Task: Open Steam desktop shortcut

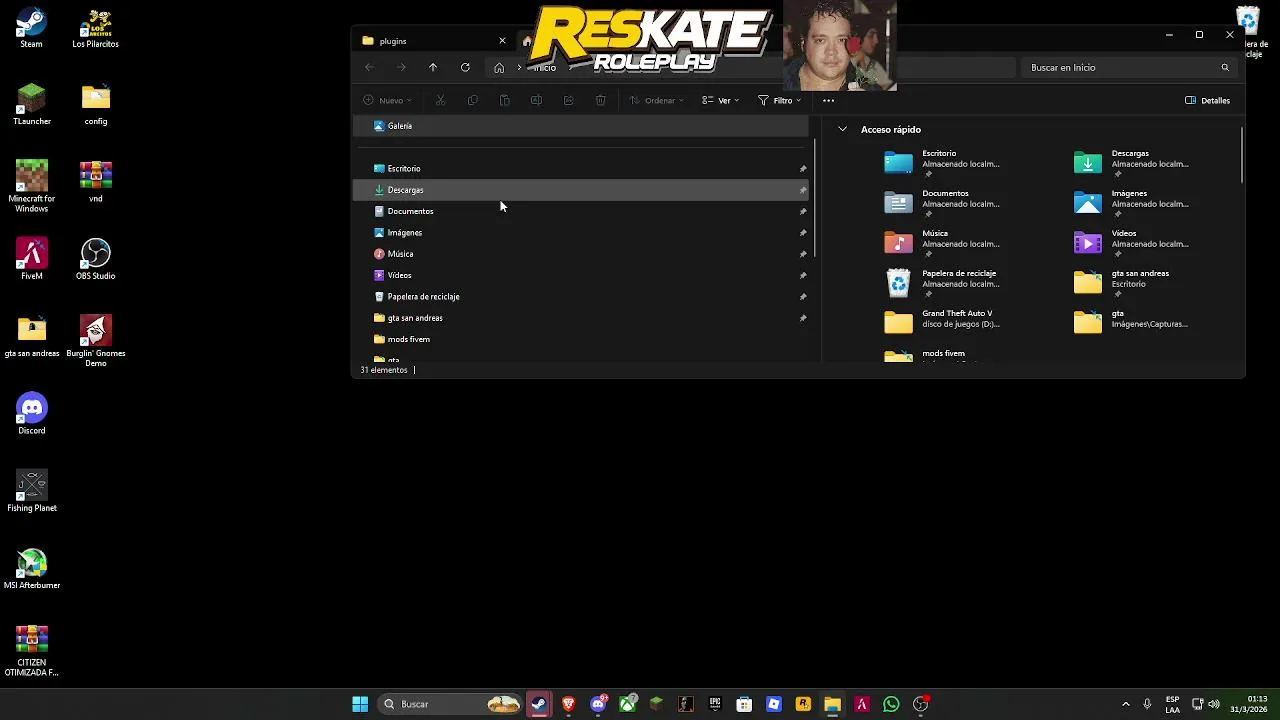Action: click(31, 28)
